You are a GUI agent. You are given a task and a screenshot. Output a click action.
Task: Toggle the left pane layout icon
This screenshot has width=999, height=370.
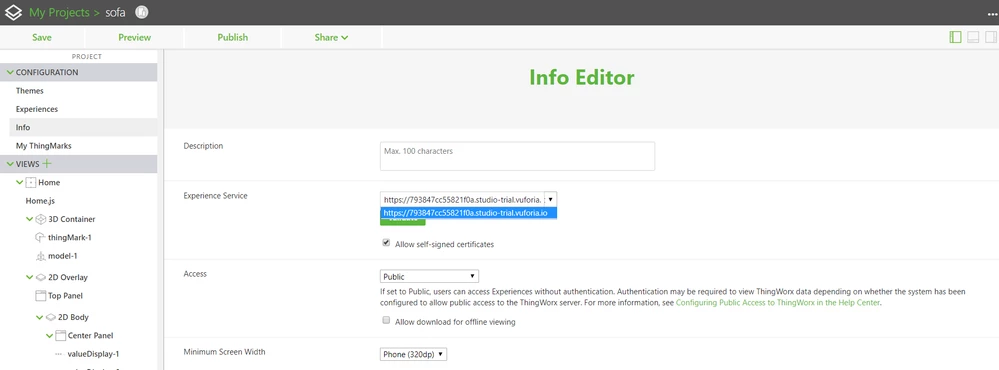click(955, 37)
